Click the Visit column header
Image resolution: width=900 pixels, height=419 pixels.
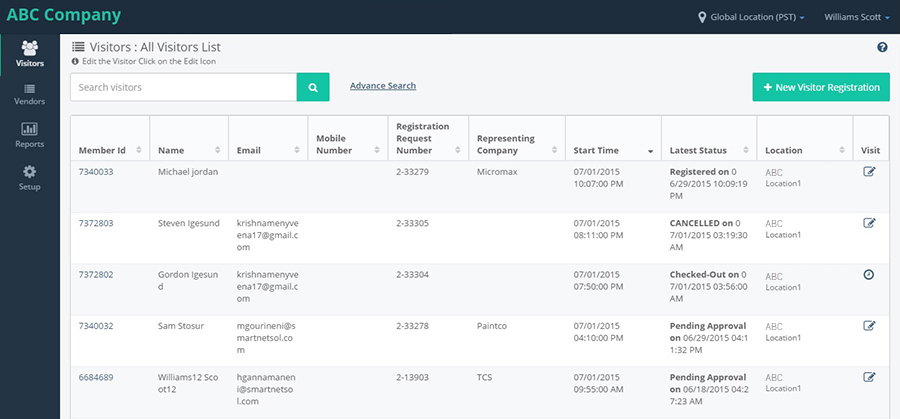click(x=870, y=150)
